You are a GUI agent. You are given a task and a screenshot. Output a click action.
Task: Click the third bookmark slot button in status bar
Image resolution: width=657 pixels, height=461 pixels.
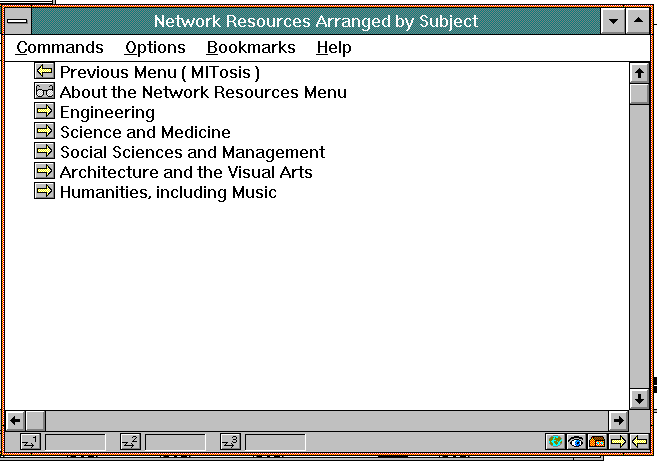click(x=230, y=441)
